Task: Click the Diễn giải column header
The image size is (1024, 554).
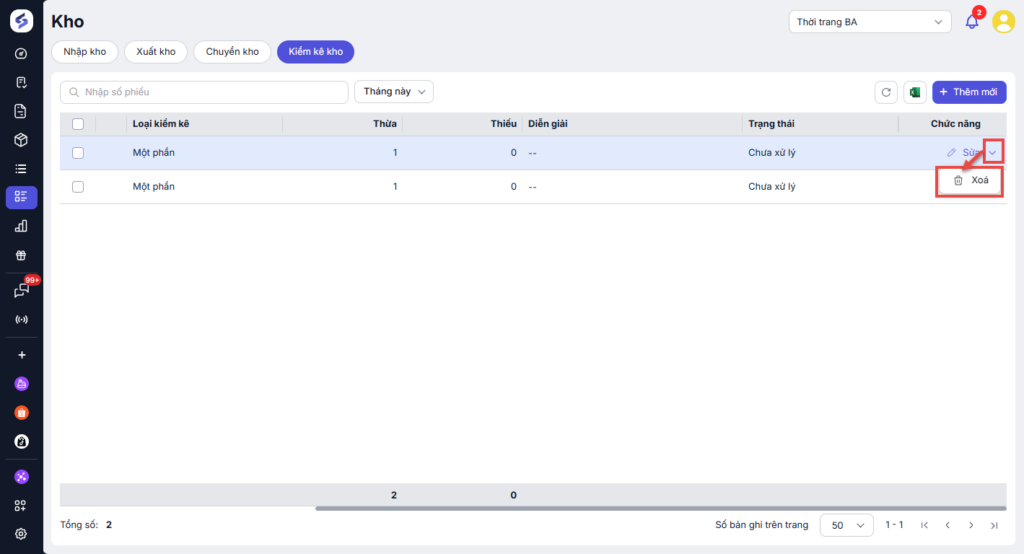Action: point(548,123)
